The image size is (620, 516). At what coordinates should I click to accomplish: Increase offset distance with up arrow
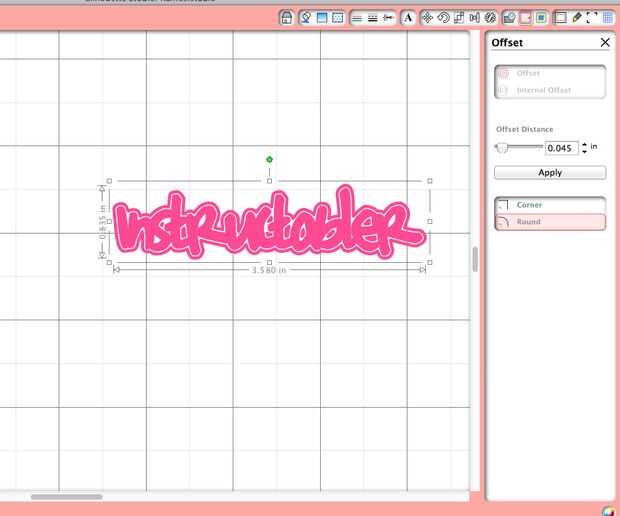(x=584, y=144)
